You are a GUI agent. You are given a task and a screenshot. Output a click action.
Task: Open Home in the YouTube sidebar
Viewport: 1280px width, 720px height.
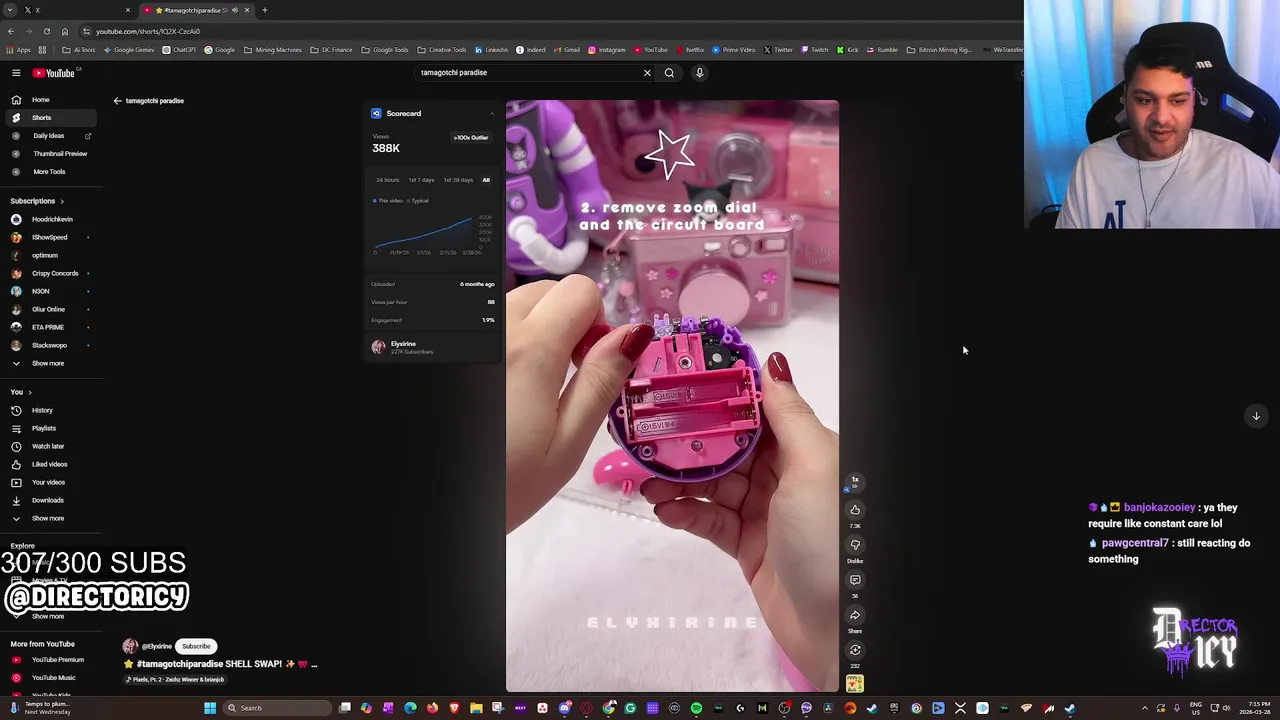(x=40, y=100)
